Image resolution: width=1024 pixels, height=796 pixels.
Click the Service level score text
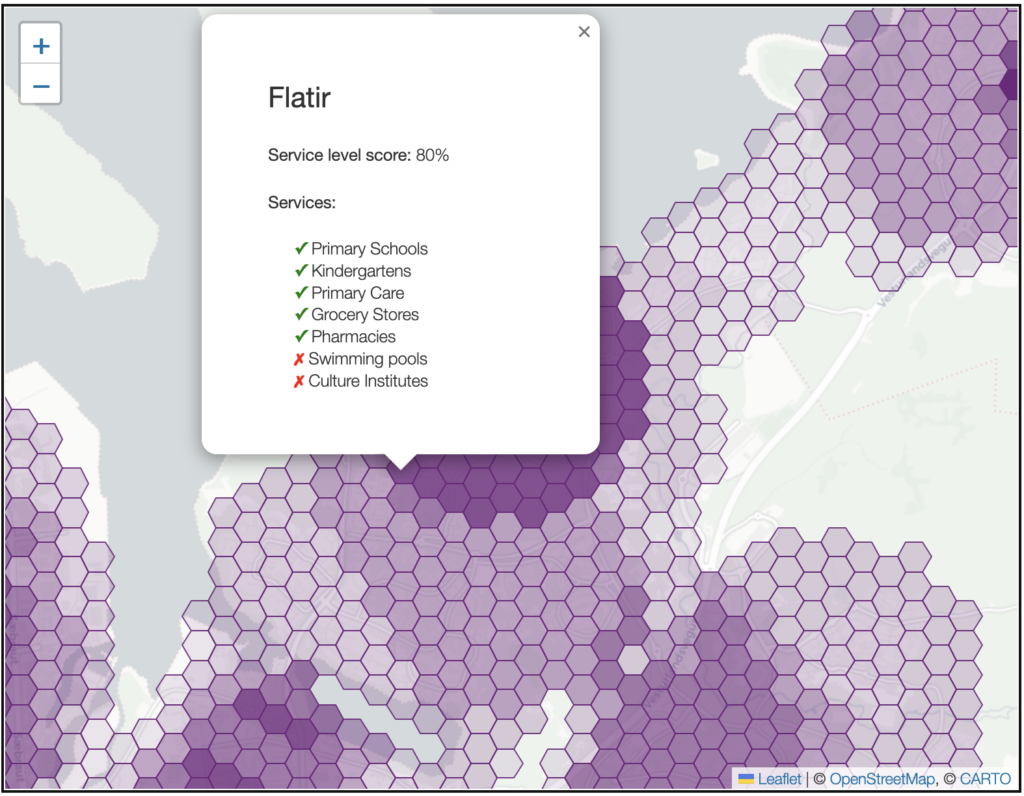click(358, 155)
